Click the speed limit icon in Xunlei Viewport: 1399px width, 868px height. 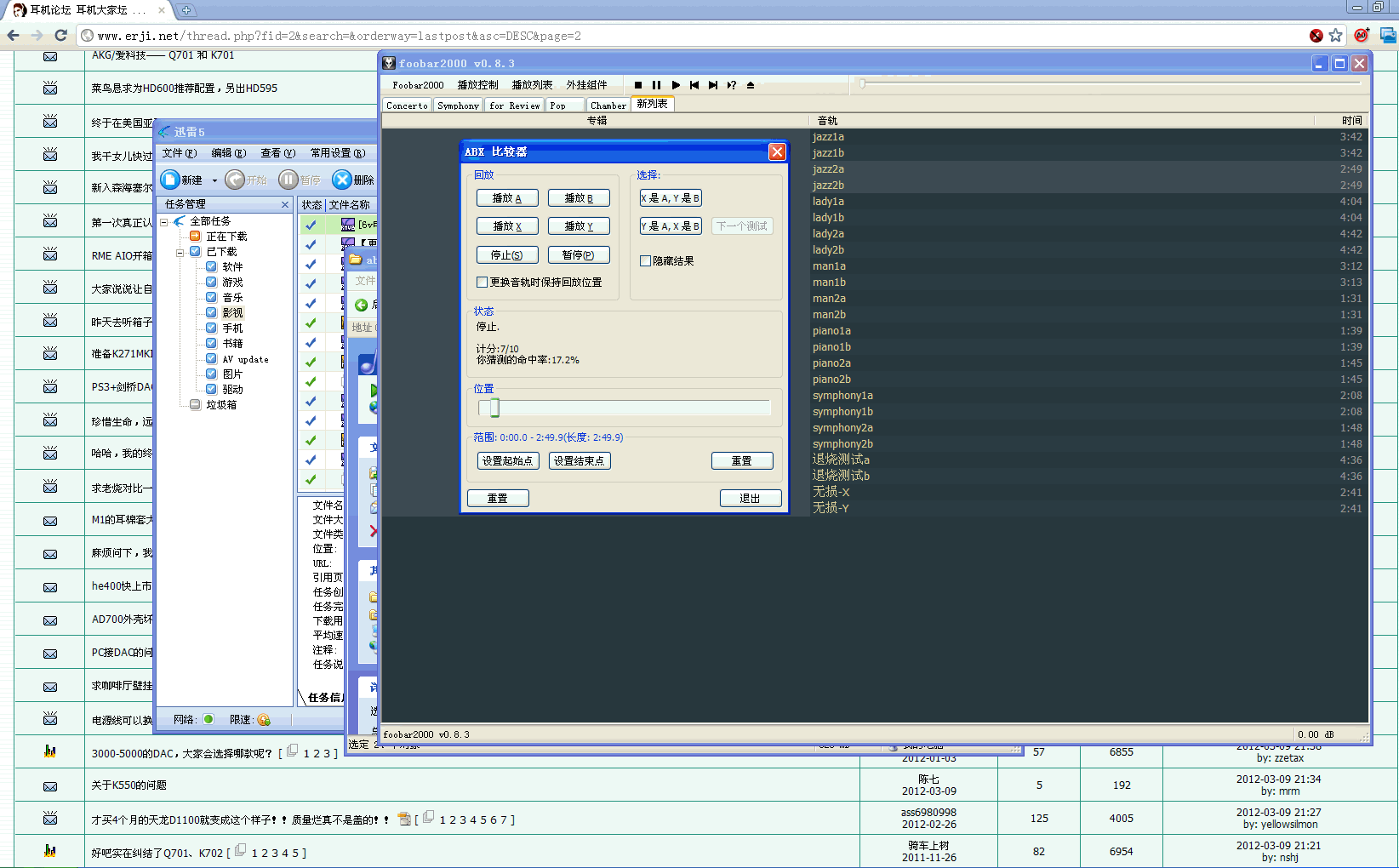click(x=264, y=719)
